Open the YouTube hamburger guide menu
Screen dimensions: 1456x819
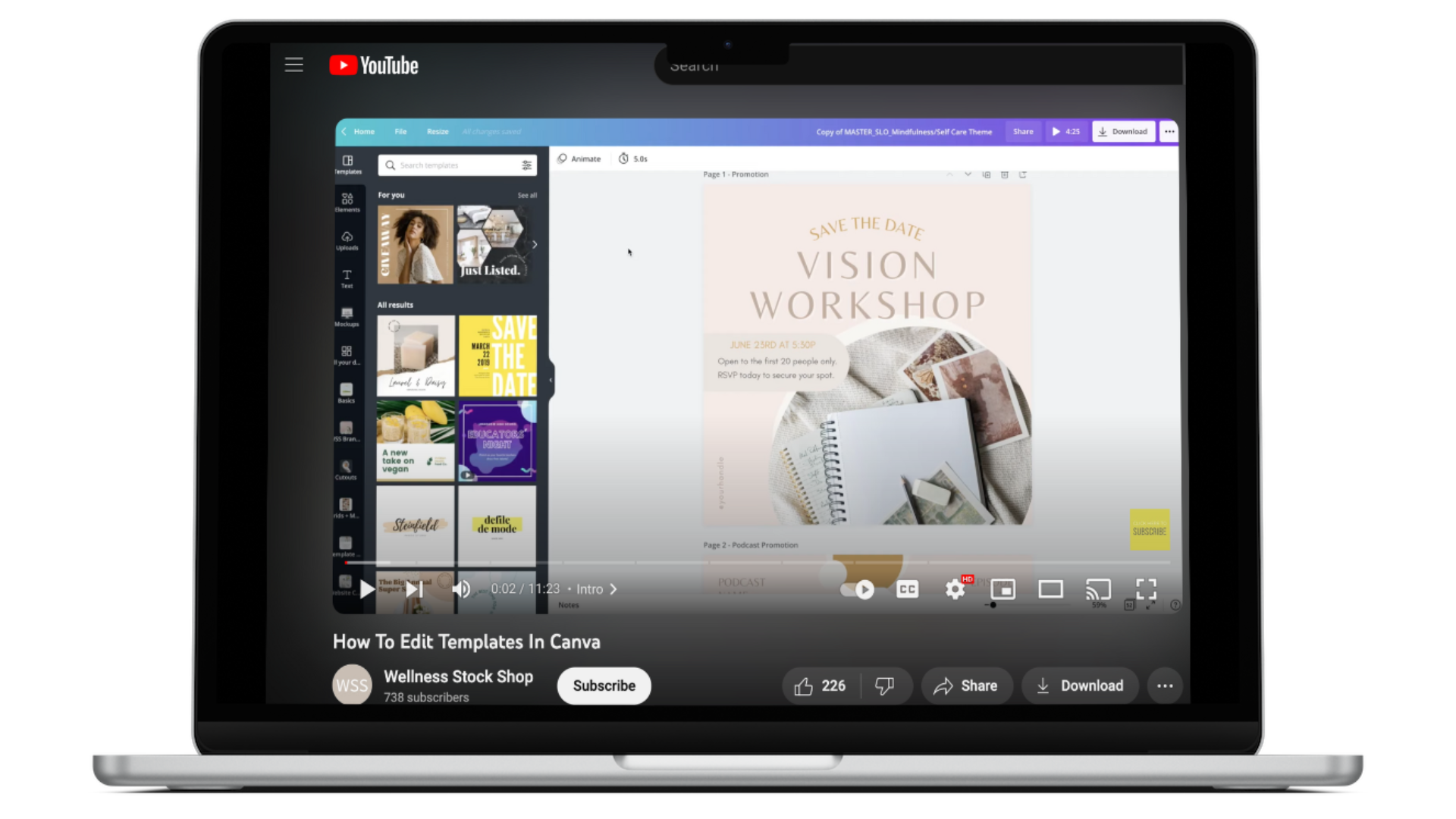[293, 65]
